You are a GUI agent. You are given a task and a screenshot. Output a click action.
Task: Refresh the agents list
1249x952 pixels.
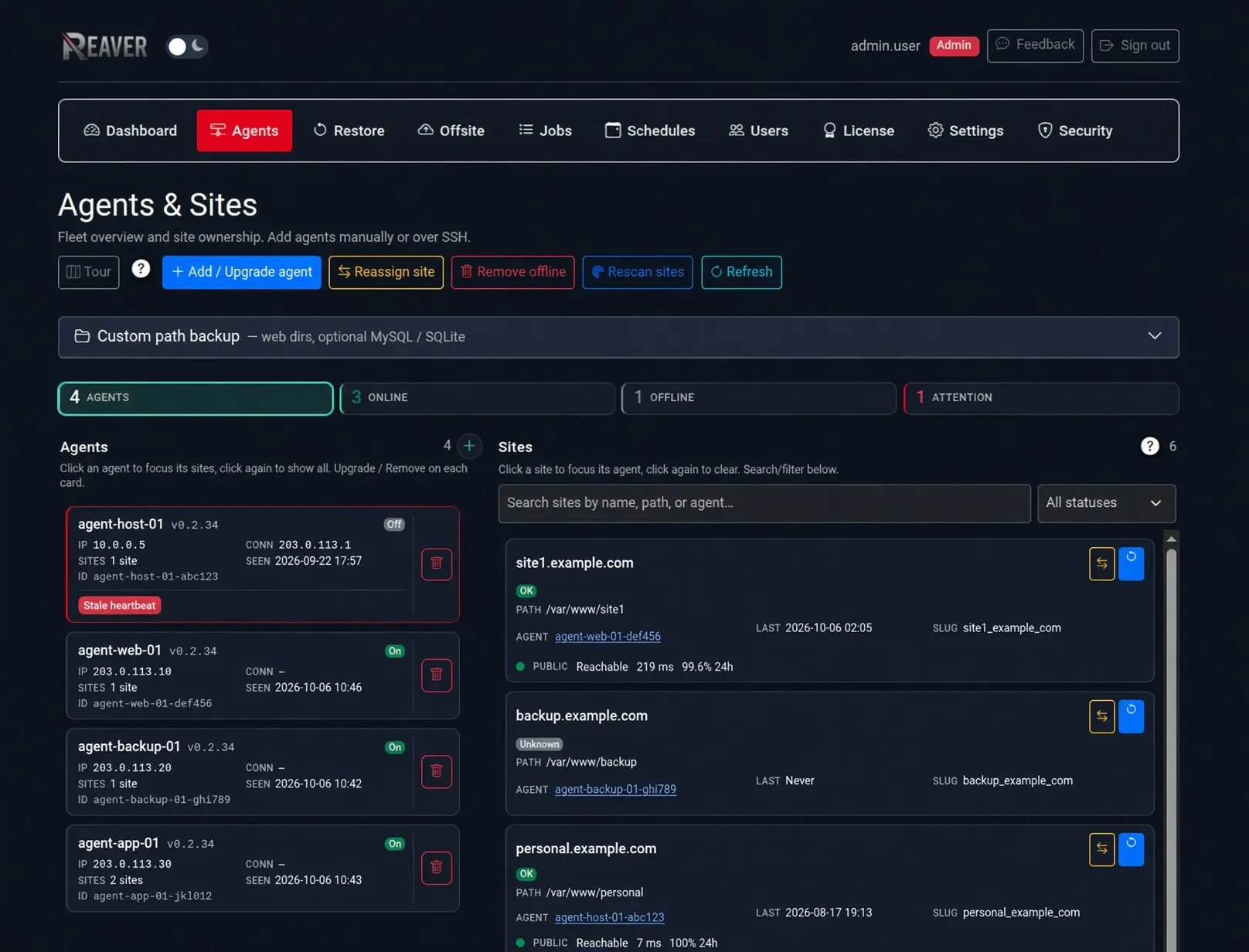click(742, 272)
